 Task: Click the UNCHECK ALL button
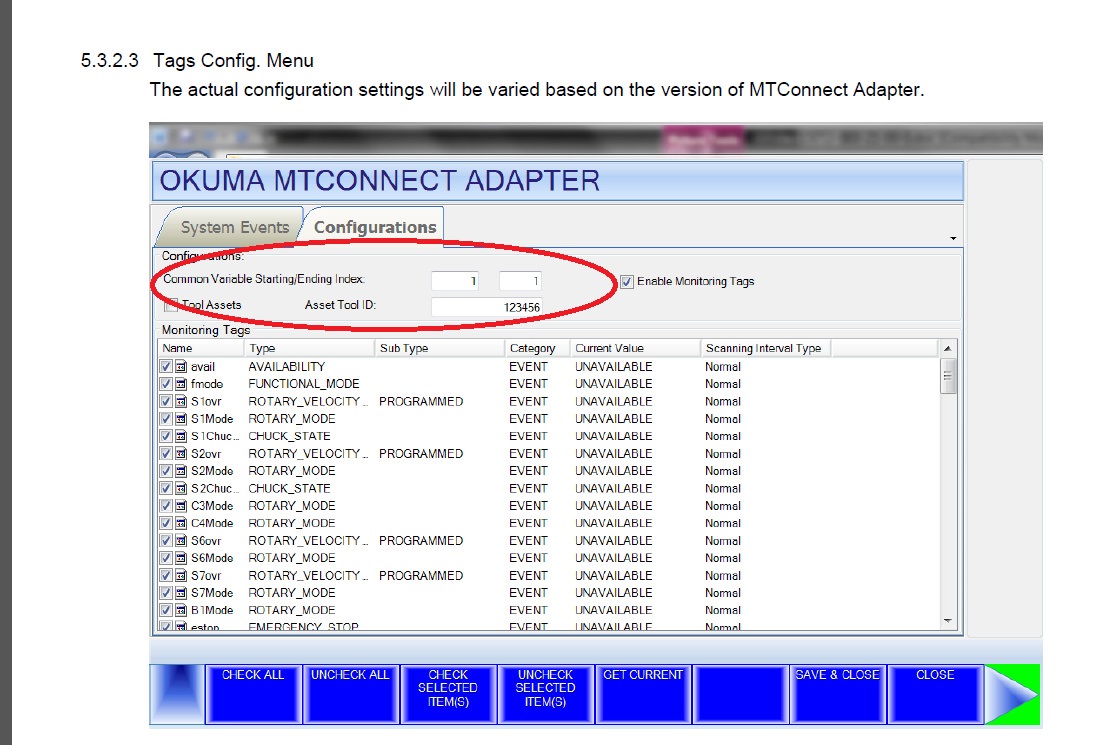350,695
